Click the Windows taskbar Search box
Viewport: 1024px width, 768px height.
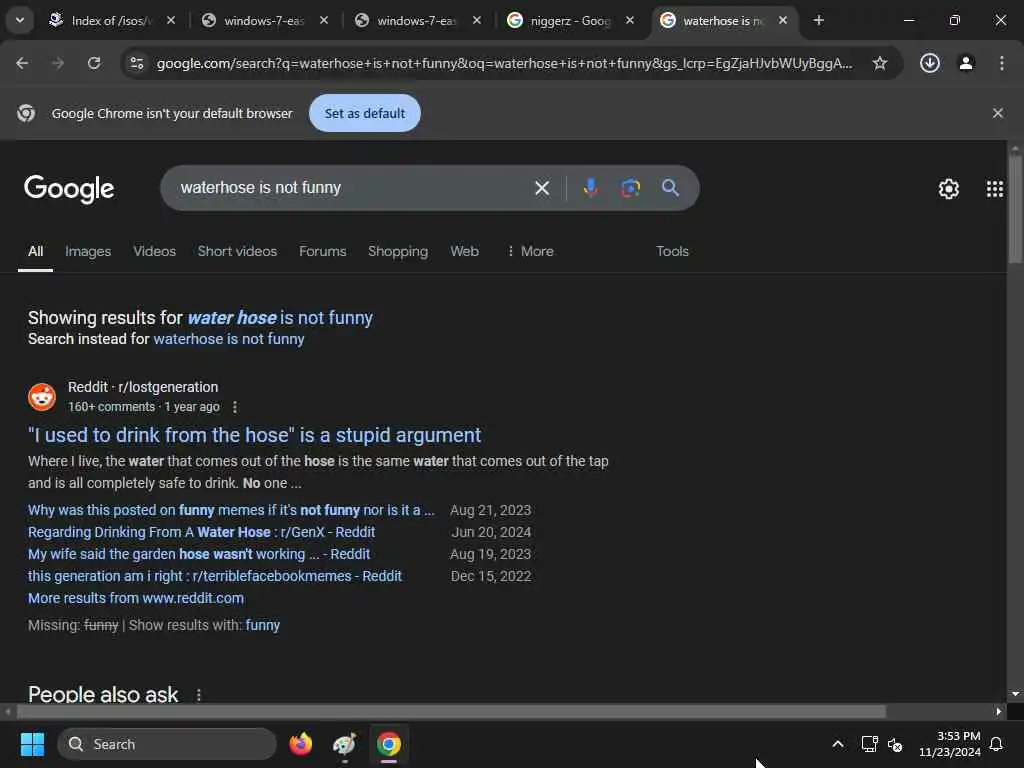pyautogui.click(x=167, y=744)
